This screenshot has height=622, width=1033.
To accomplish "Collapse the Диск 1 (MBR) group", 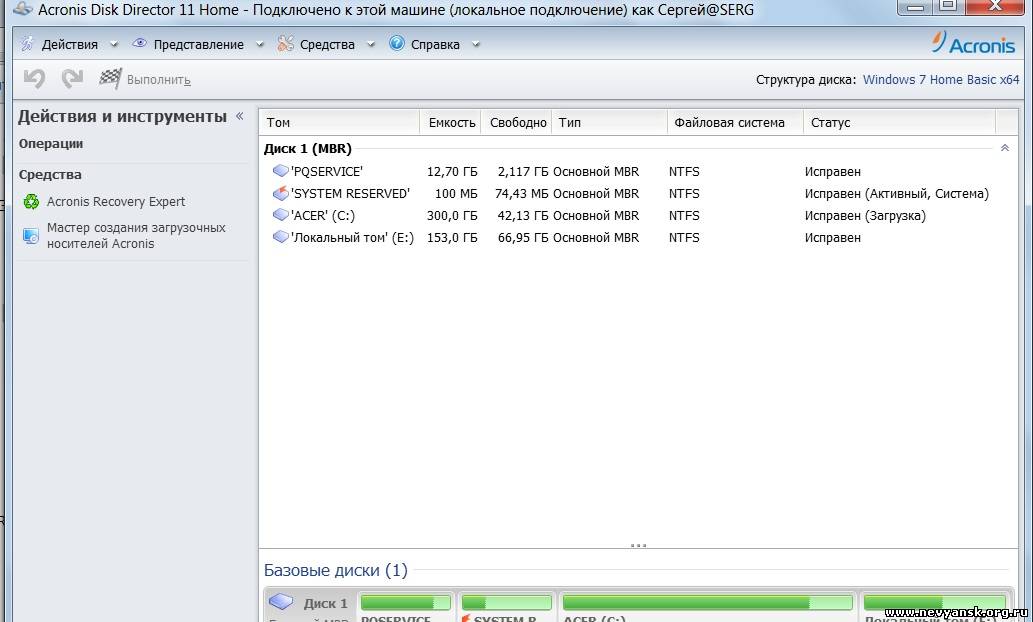I will coord(1005,148).
